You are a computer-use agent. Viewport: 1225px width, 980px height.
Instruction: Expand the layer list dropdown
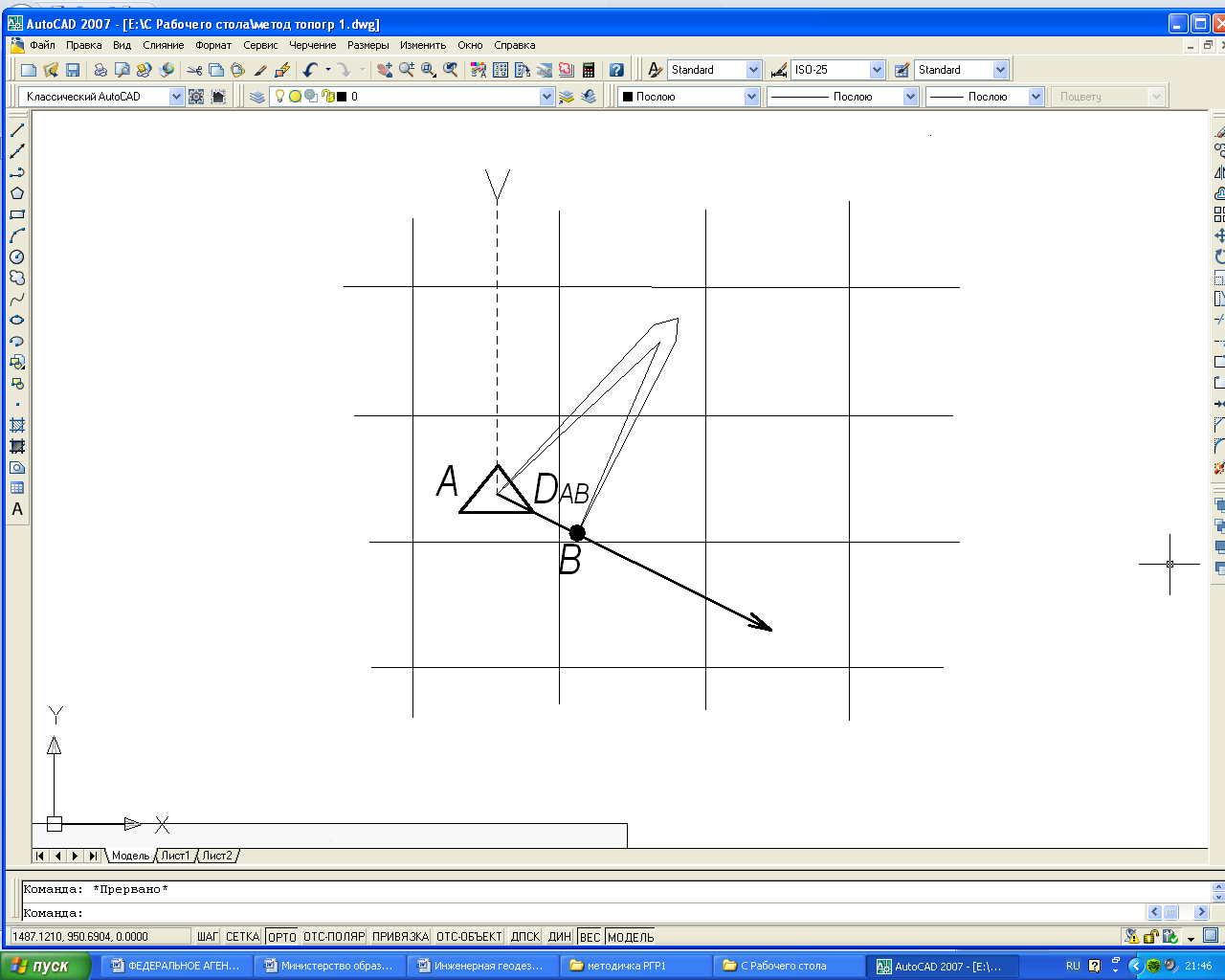pyautogui.click(x=546, y=97)
